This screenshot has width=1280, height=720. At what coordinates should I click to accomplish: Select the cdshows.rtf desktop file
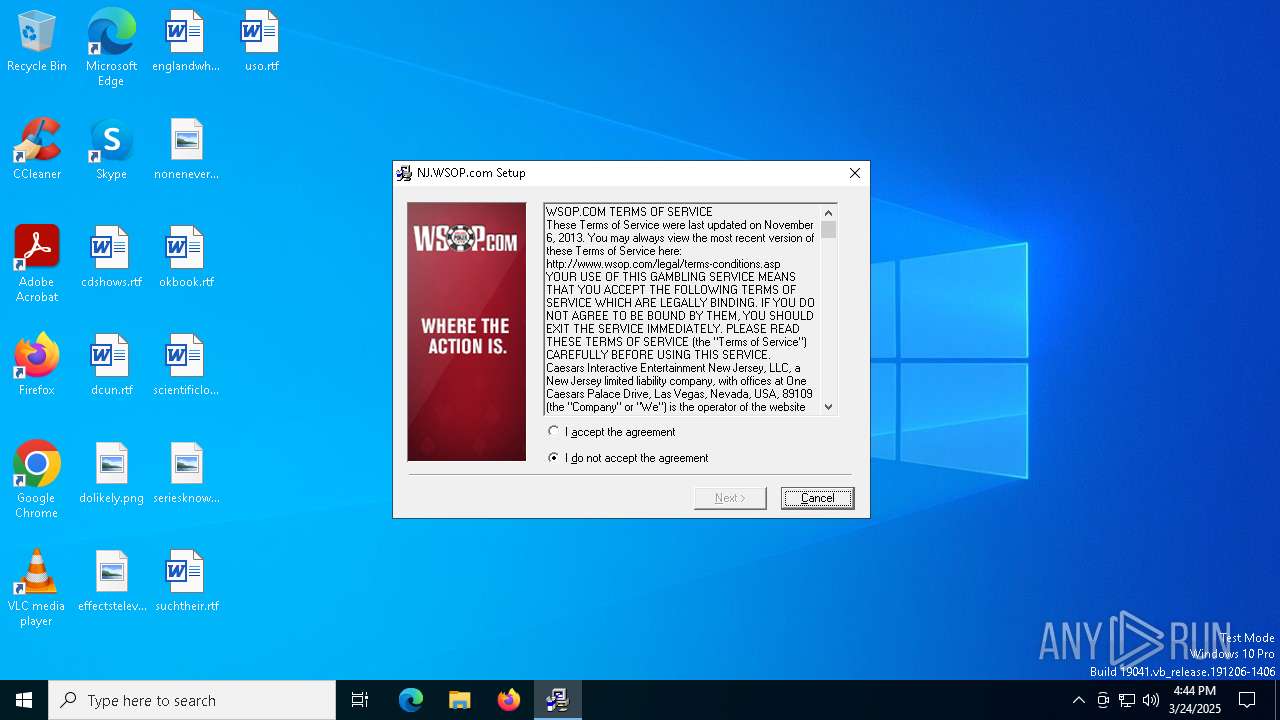pyautogui.click(x=111, y=258)
